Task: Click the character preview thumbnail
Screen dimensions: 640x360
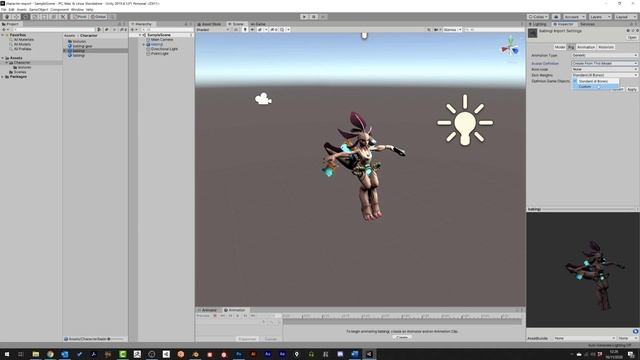Action: (x=582, y=269)
